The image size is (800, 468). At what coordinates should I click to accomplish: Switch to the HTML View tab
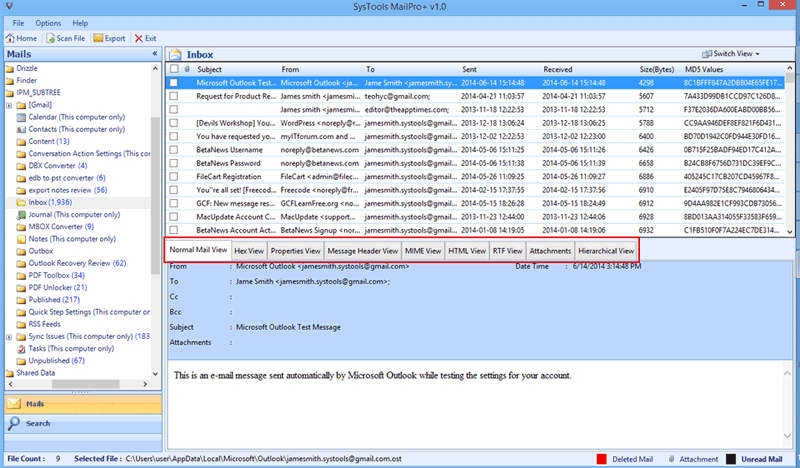click(x=467, y=251)
